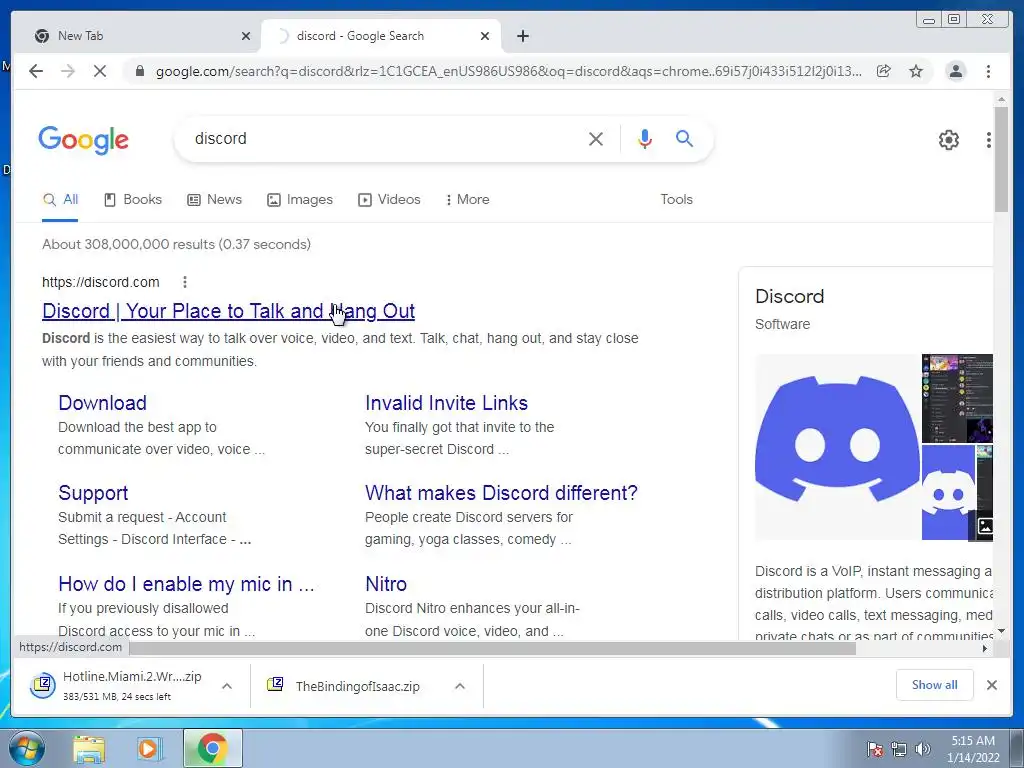The height and width of the screenshot is (768, 1024).
Task: Open the Nitro sitelink
Action: [386, 584]
